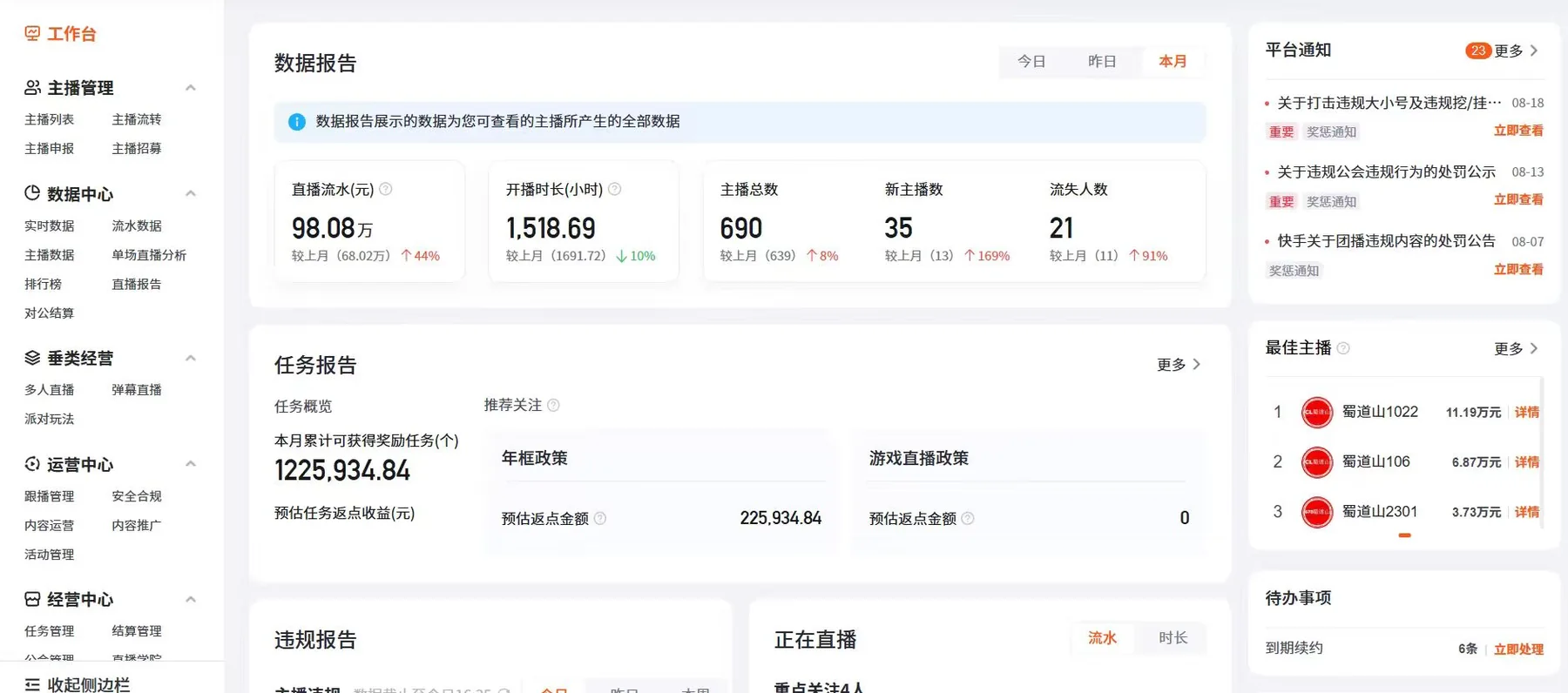The image size is (1568, 693).
Task: Switch data report to 今日
Action: (x=1031, y=62)
